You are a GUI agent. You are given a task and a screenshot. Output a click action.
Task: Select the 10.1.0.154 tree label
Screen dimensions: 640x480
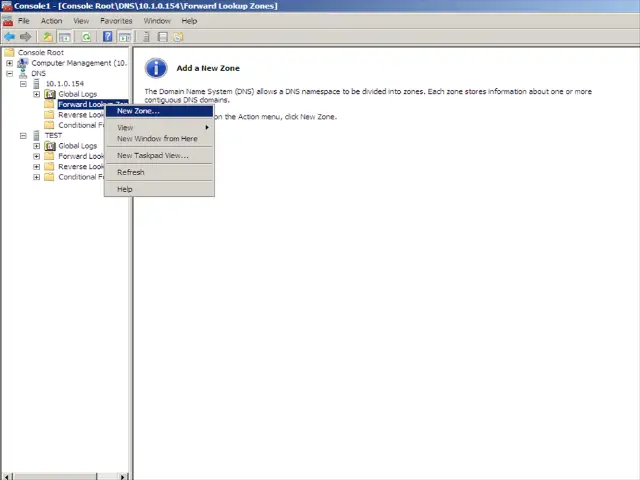click(x=64, y=84)
